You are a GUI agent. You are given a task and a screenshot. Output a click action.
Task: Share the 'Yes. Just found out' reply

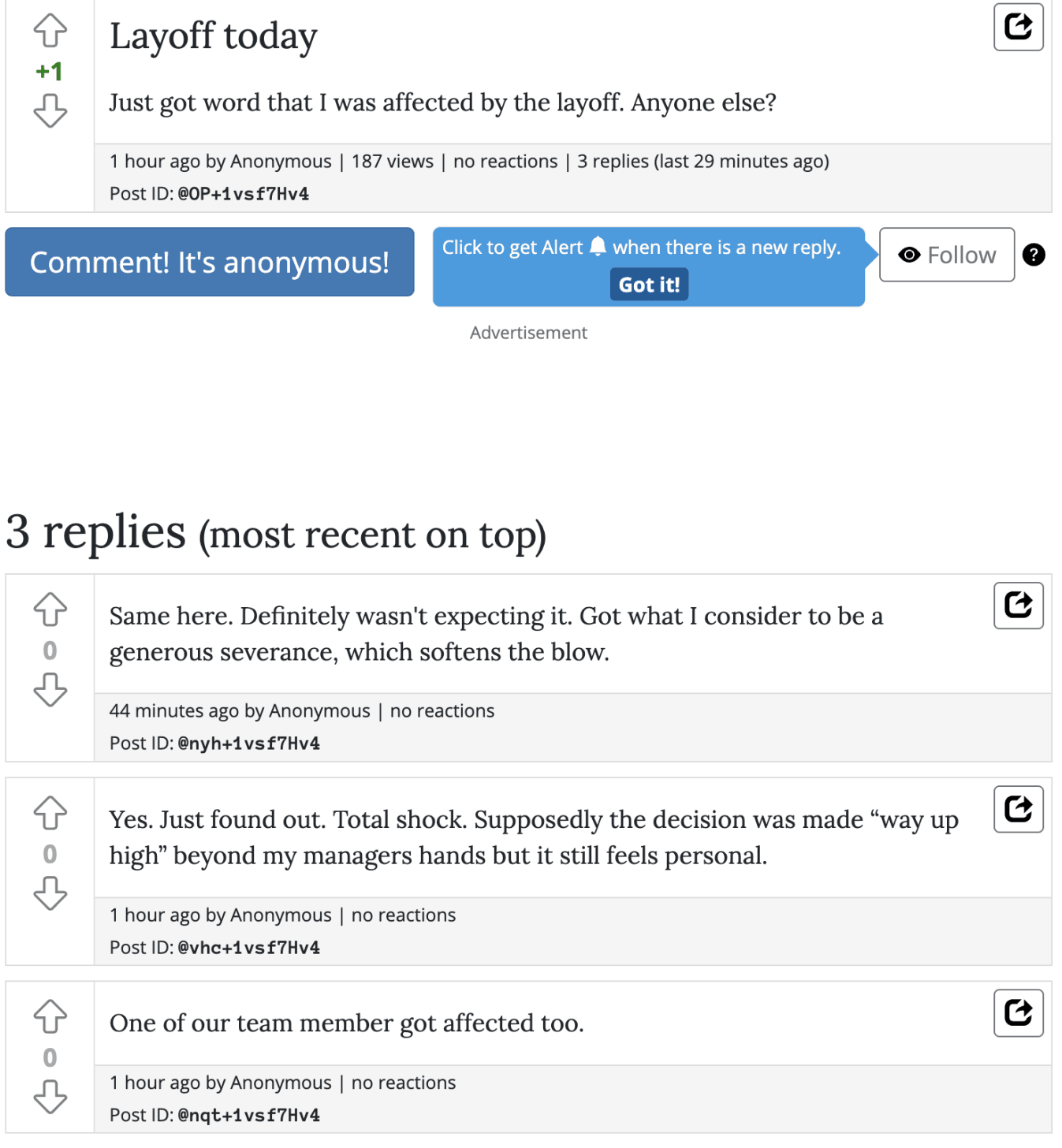(1019, 809)
